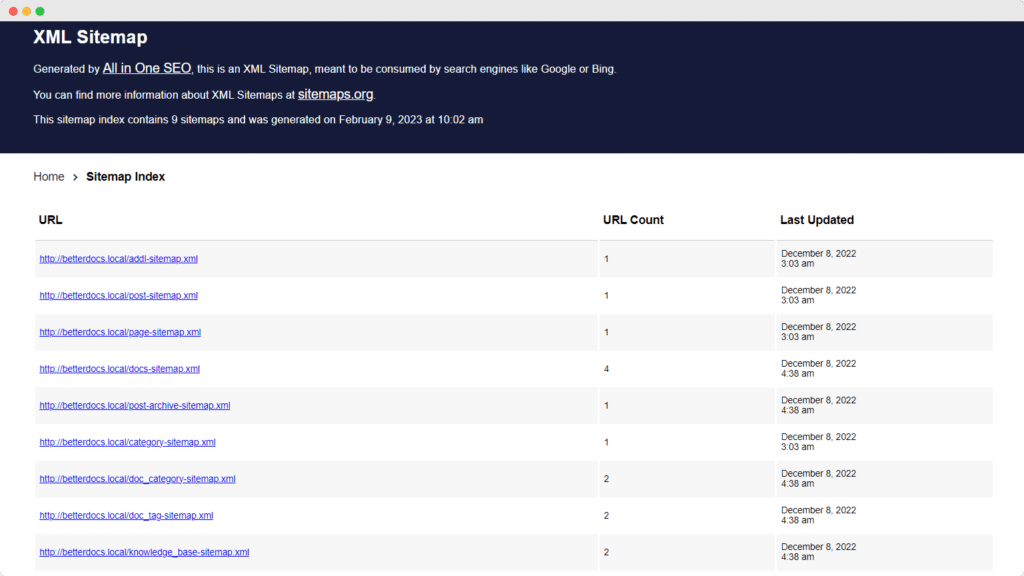Open the addl-sitemap.xml link

(x=117, y=258)
